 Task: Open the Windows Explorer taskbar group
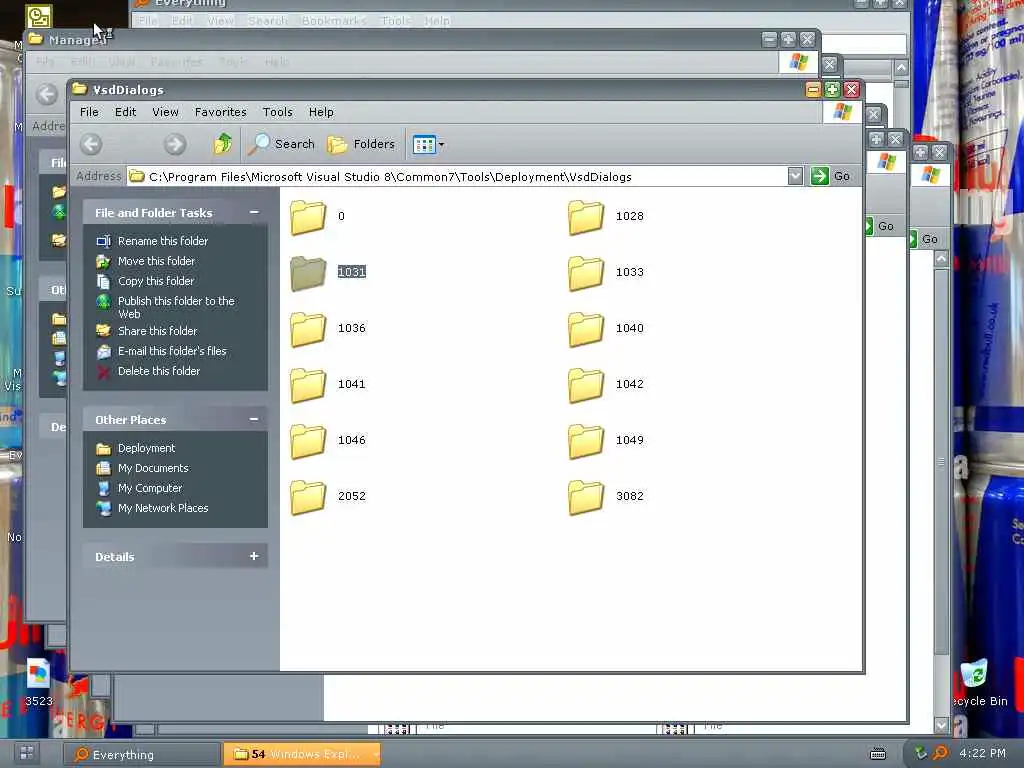click(x=302, y=754)
